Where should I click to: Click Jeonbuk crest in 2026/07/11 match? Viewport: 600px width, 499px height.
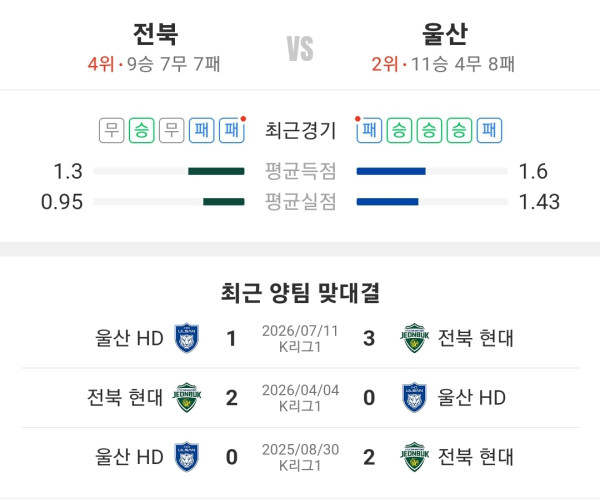pyautogui.click(x=414, y=338)
